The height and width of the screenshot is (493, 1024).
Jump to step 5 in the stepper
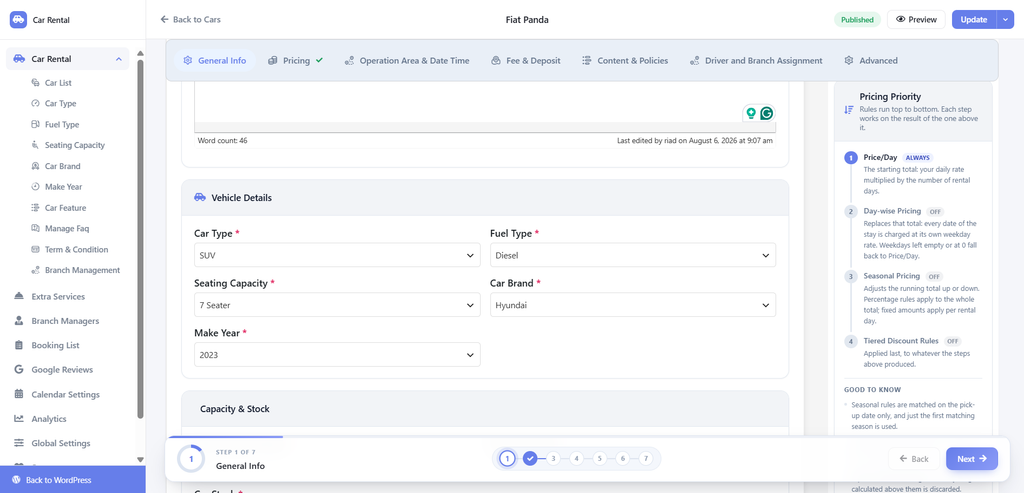click(599, 458)
